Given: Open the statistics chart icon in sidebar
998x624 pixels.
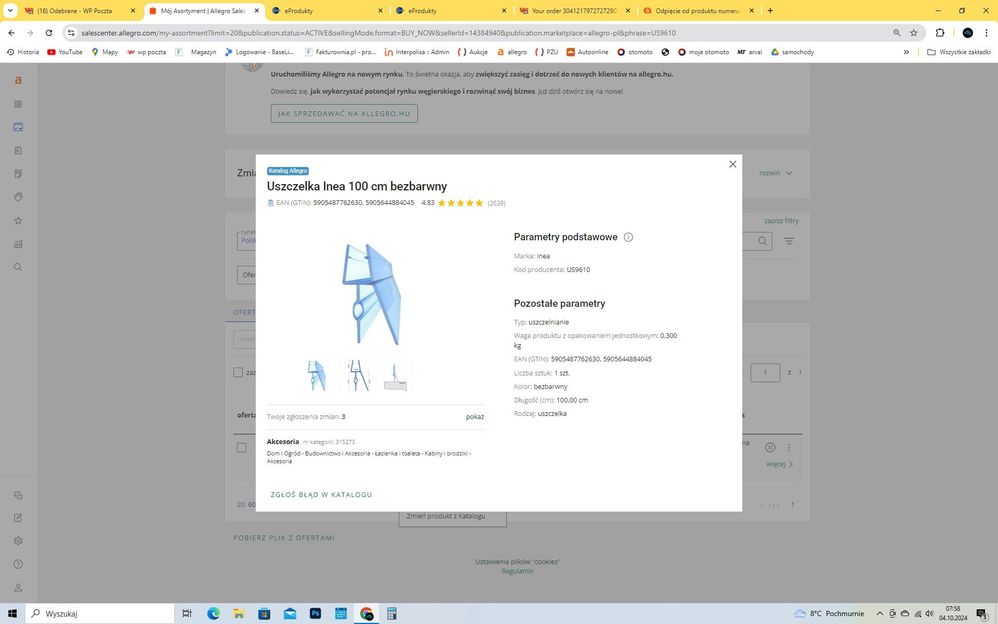Looking at the screenshot, I should tap(18, 244).
